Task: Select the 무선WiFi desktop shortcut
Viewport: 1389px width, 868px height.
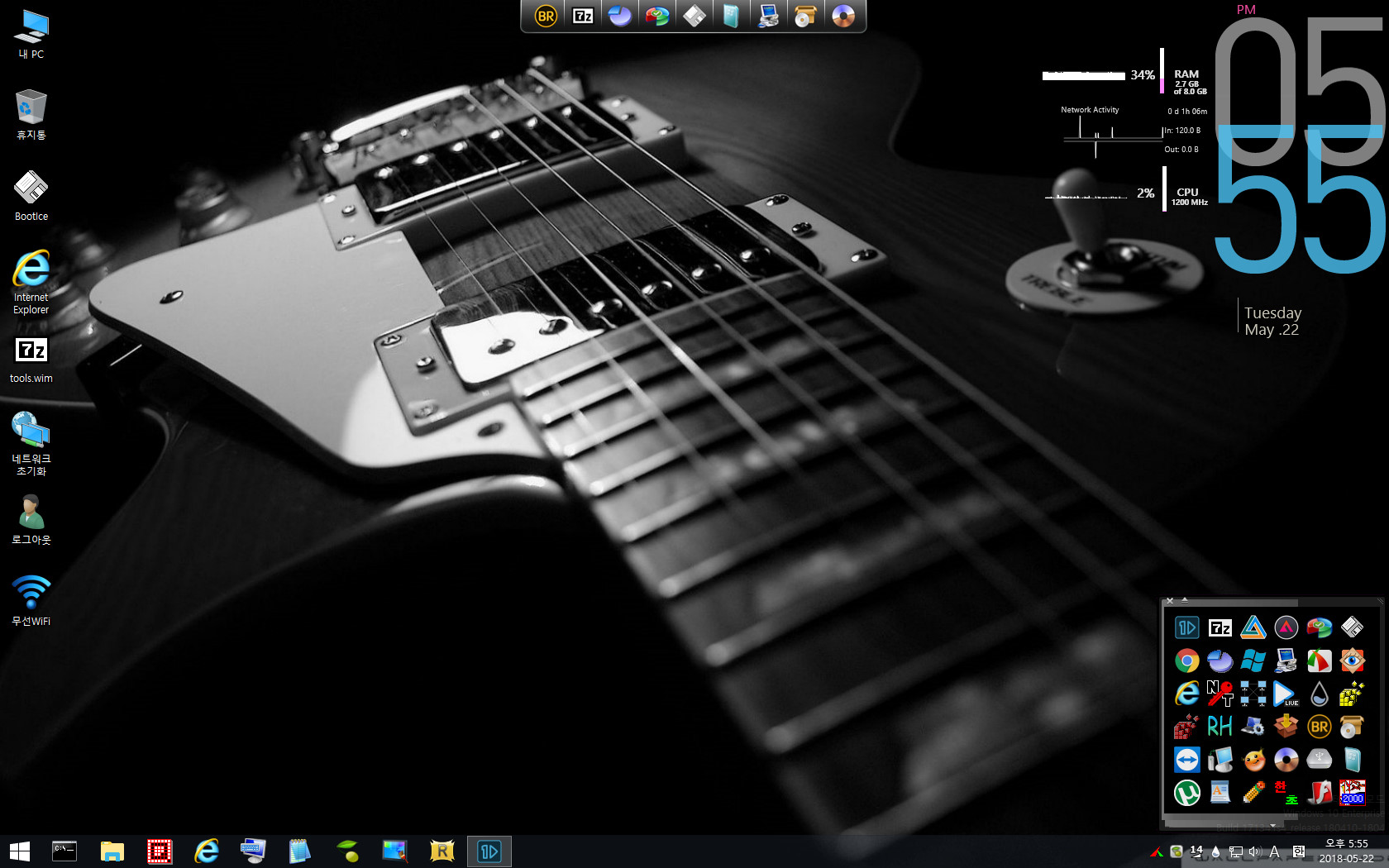Action: tap(31, 601)
